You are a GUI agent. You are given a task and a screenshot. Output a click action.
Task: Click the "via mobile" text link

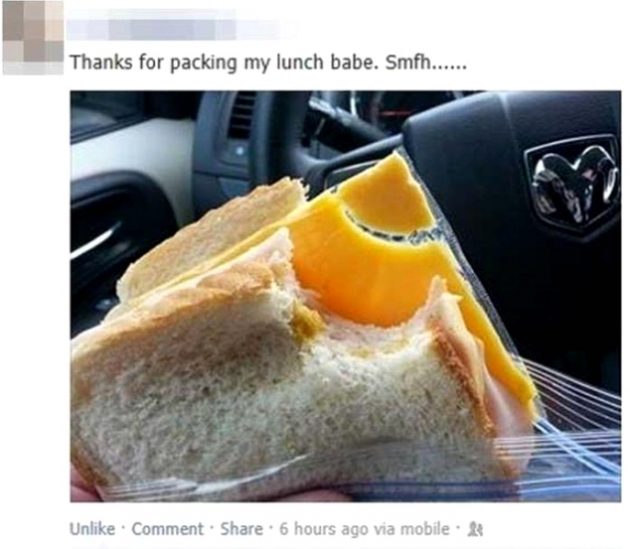412,529
